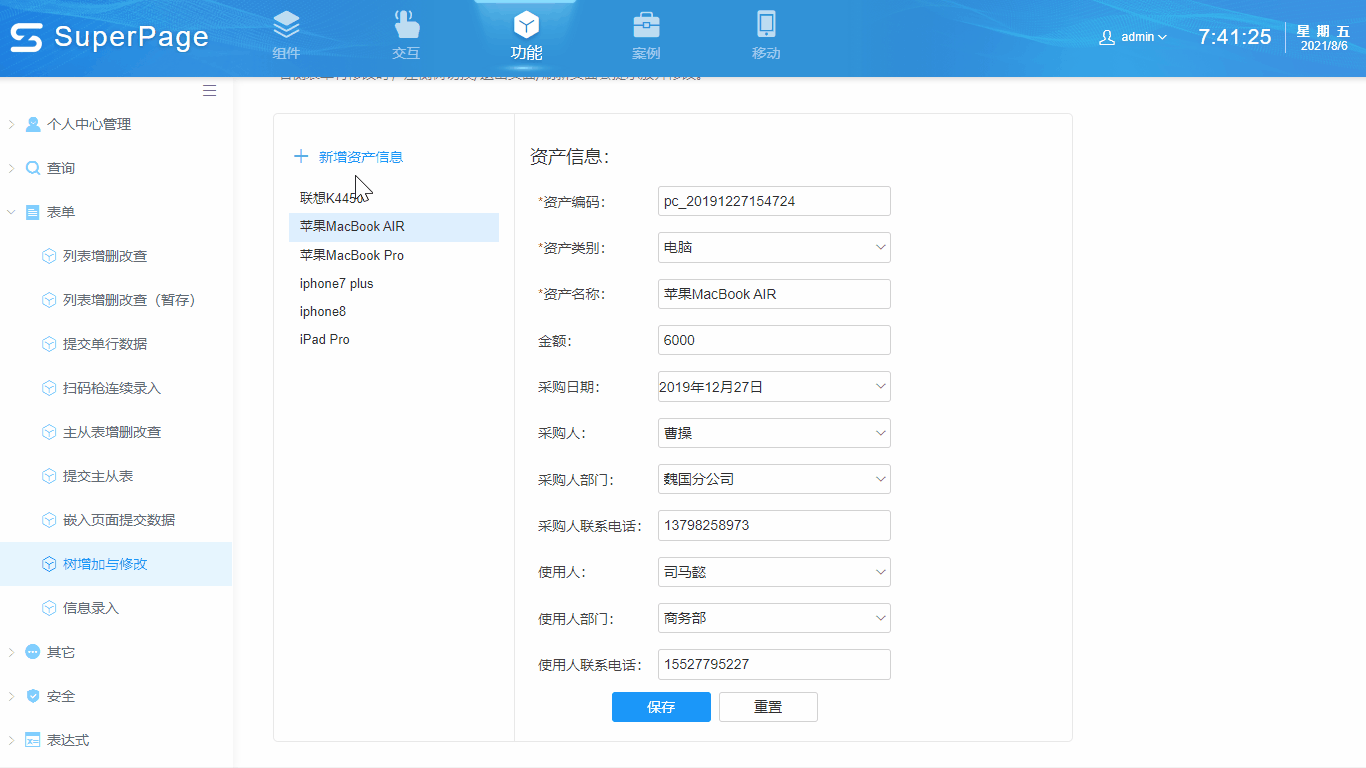The image size is (1366, 768).
Task: Click the admin user icon
Action: click(1107, 37)
